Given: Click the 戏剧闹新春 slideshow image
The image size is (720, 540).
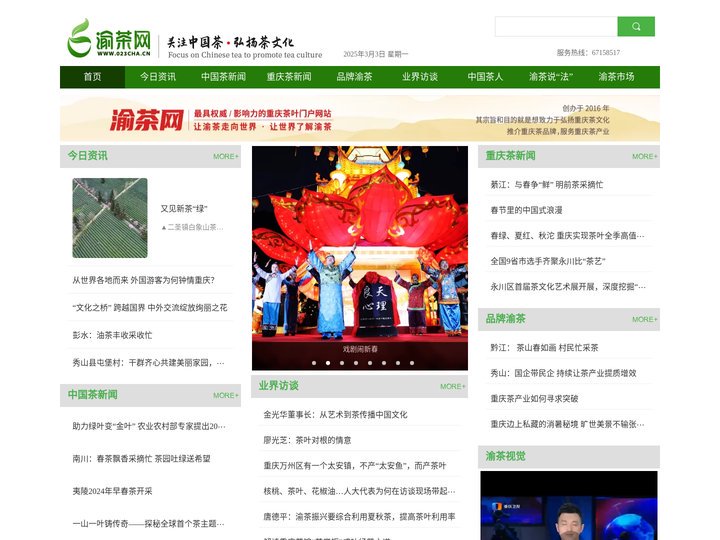Looking at the screenshot, I should (360, 258).
